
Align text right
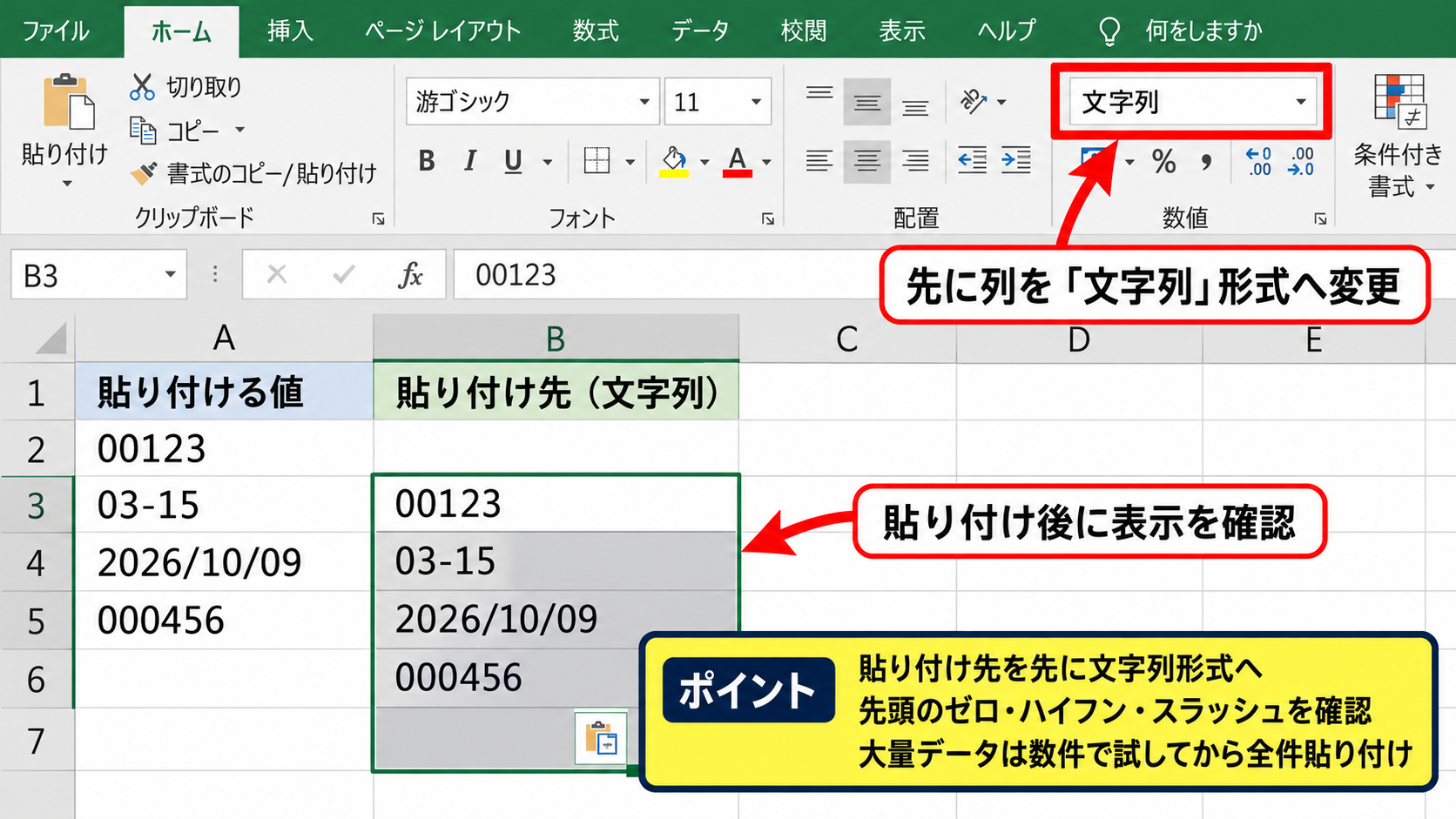click(x=915, y=161)
